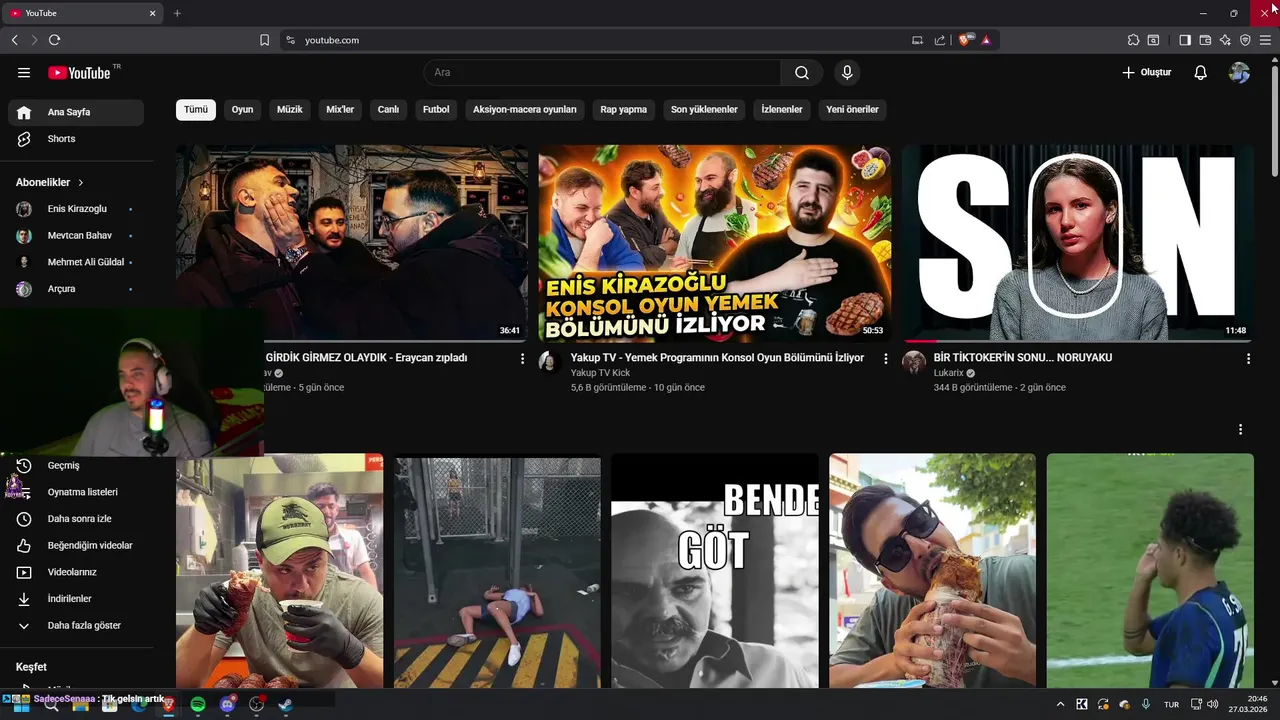
Task: Select the İzlenenler chip
Action: (782, 110)
